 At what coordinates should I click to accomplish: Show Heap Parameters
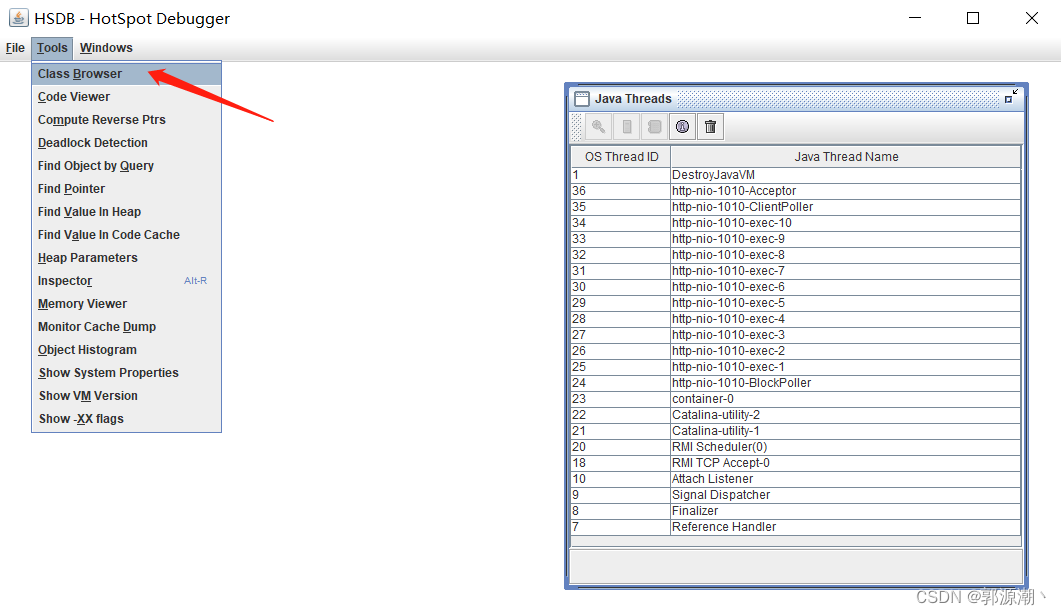coord(127,258)
